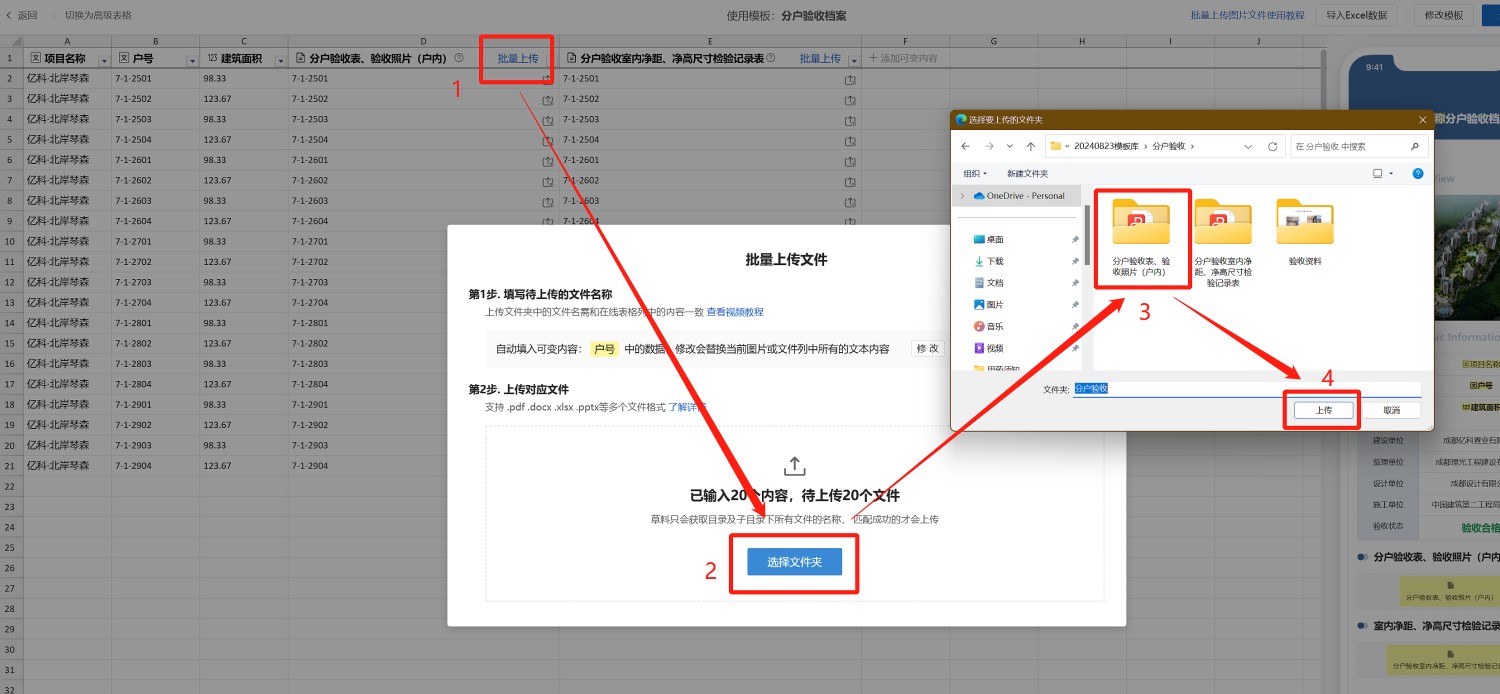
Task: Click the upload tray icon in the batch upload dialog
Action: [795, 466]
